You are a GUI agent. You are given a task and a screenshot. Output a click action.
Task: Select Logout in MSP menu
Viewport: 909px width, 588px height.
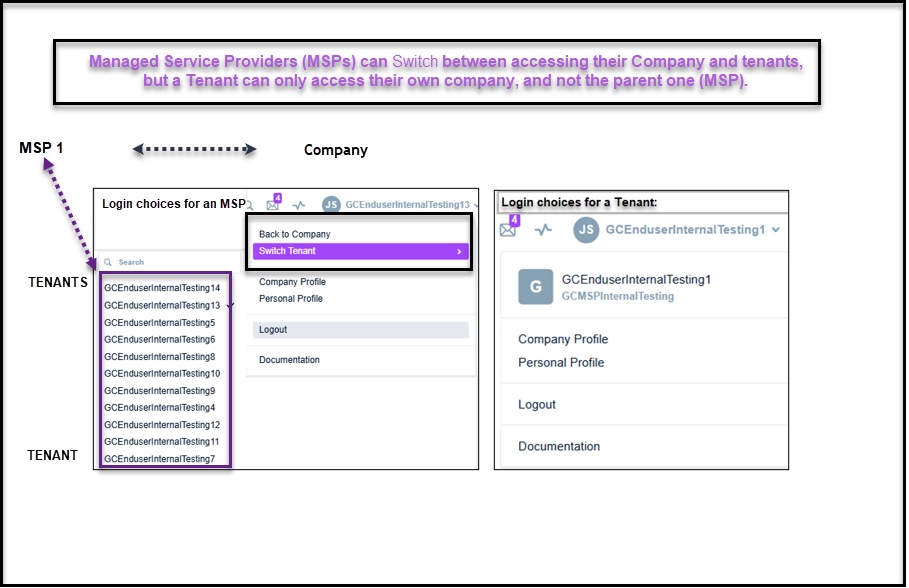pos(361,330)
